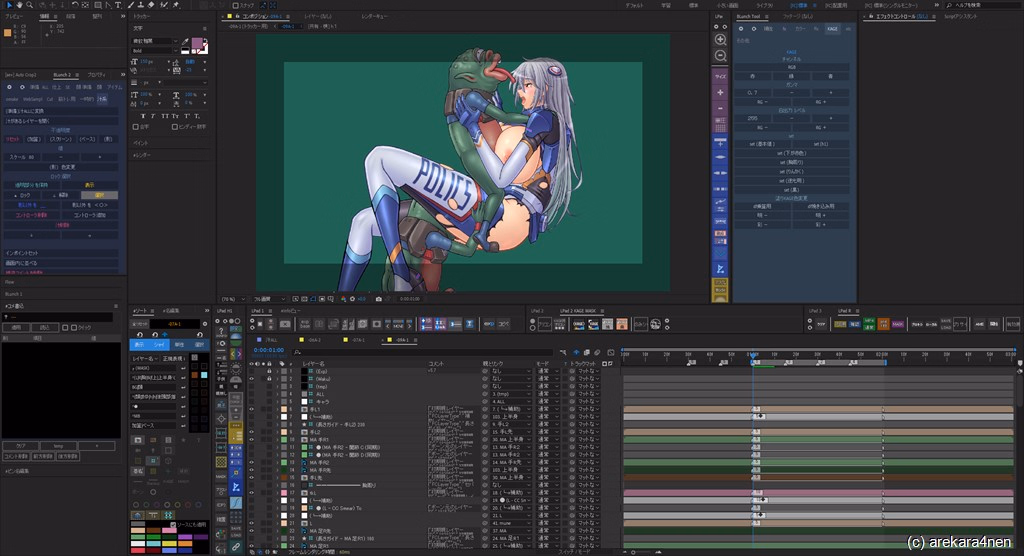Click the question mark icon in LPad H1
The height and width of the screenshot is (556, 1024).
(221, 331)
